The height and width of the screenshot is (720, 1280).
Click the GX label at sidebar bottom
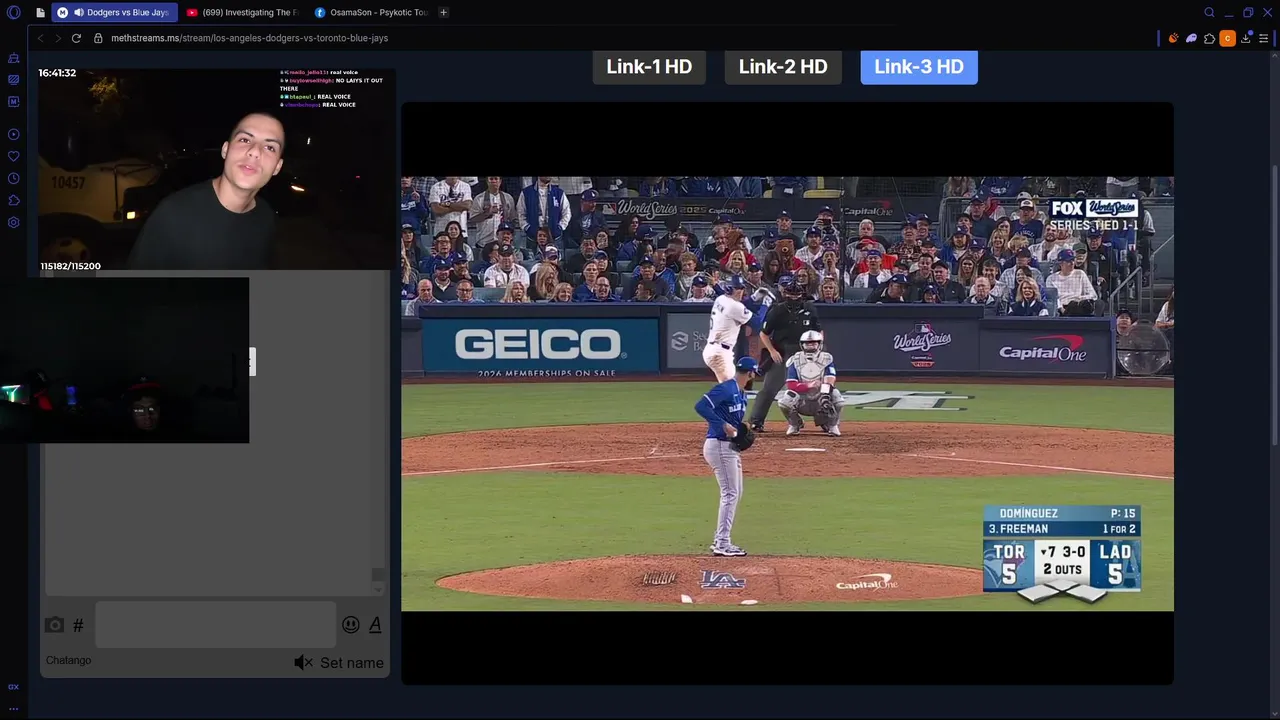[x=13, y=687]
